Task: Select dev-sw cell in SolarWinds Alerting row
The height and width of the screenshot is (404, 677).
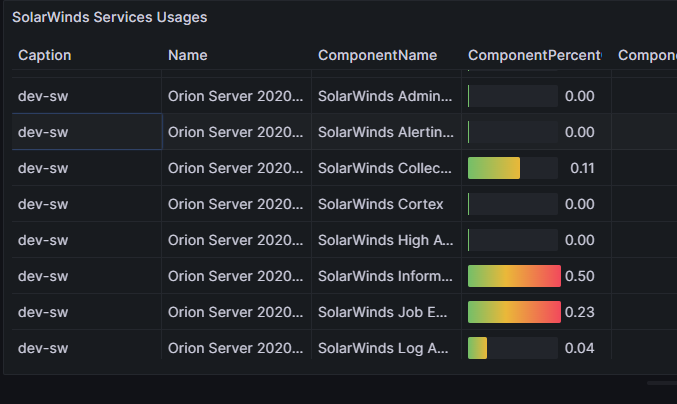Action: coord(87,132)
